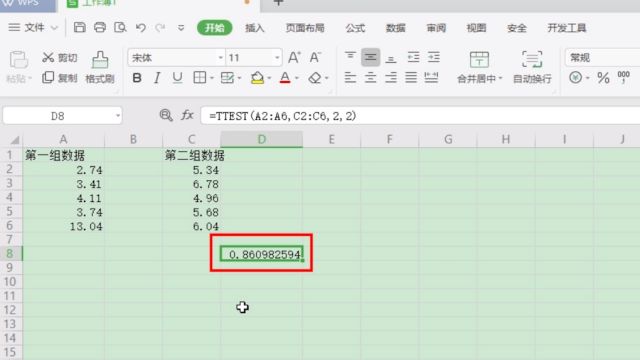
Task: Click the currency format icon
Action: (576, 78)
